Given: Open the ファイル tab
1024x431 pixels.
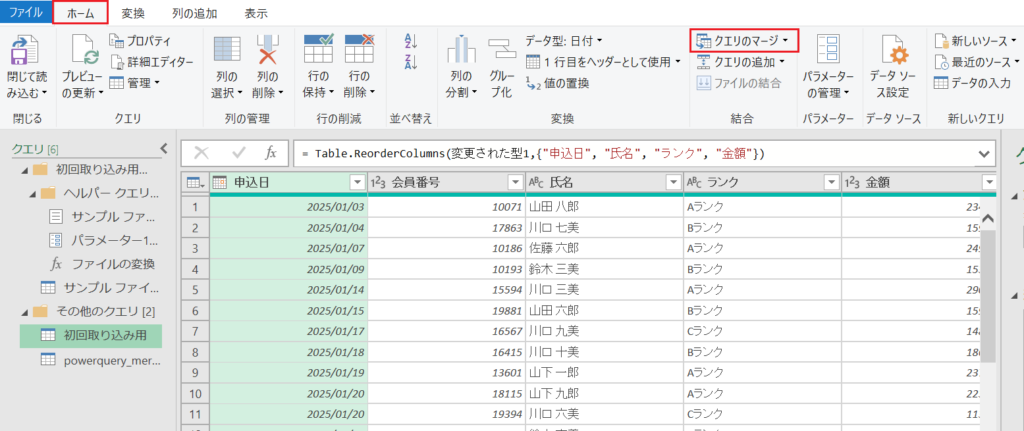Looking at the screenshot, I should 27,12.
